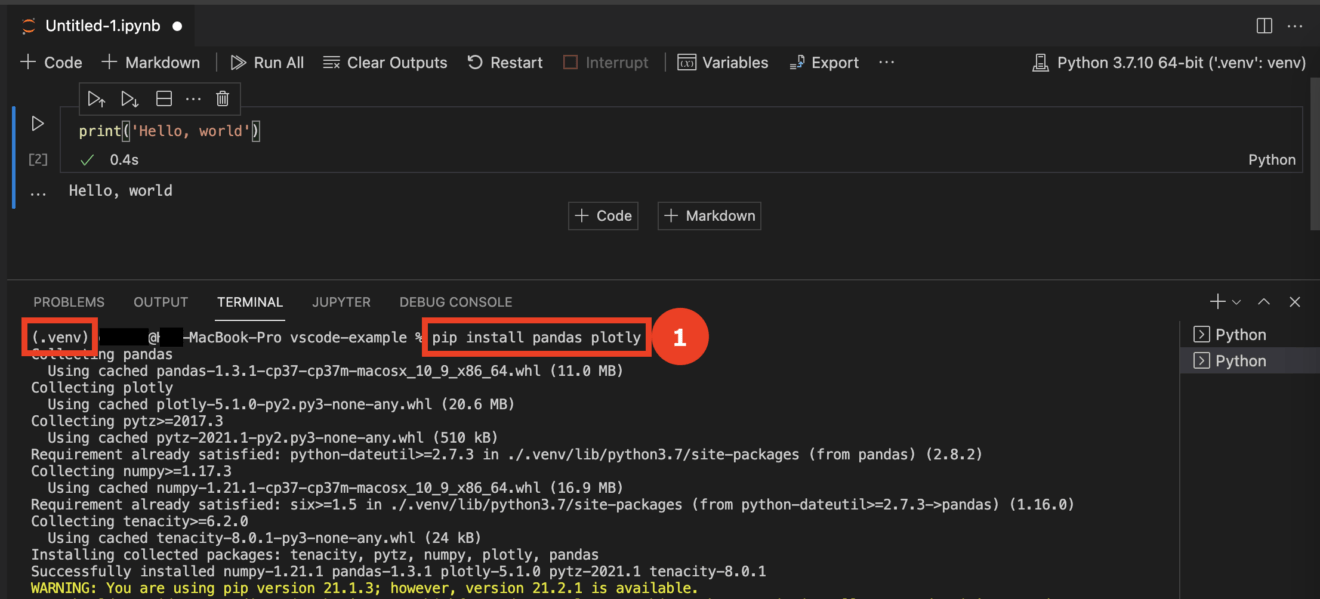This screenshot has width=1320, height=599.
Task: Click the Split Cell icon
Action: (x=163, y=98)
